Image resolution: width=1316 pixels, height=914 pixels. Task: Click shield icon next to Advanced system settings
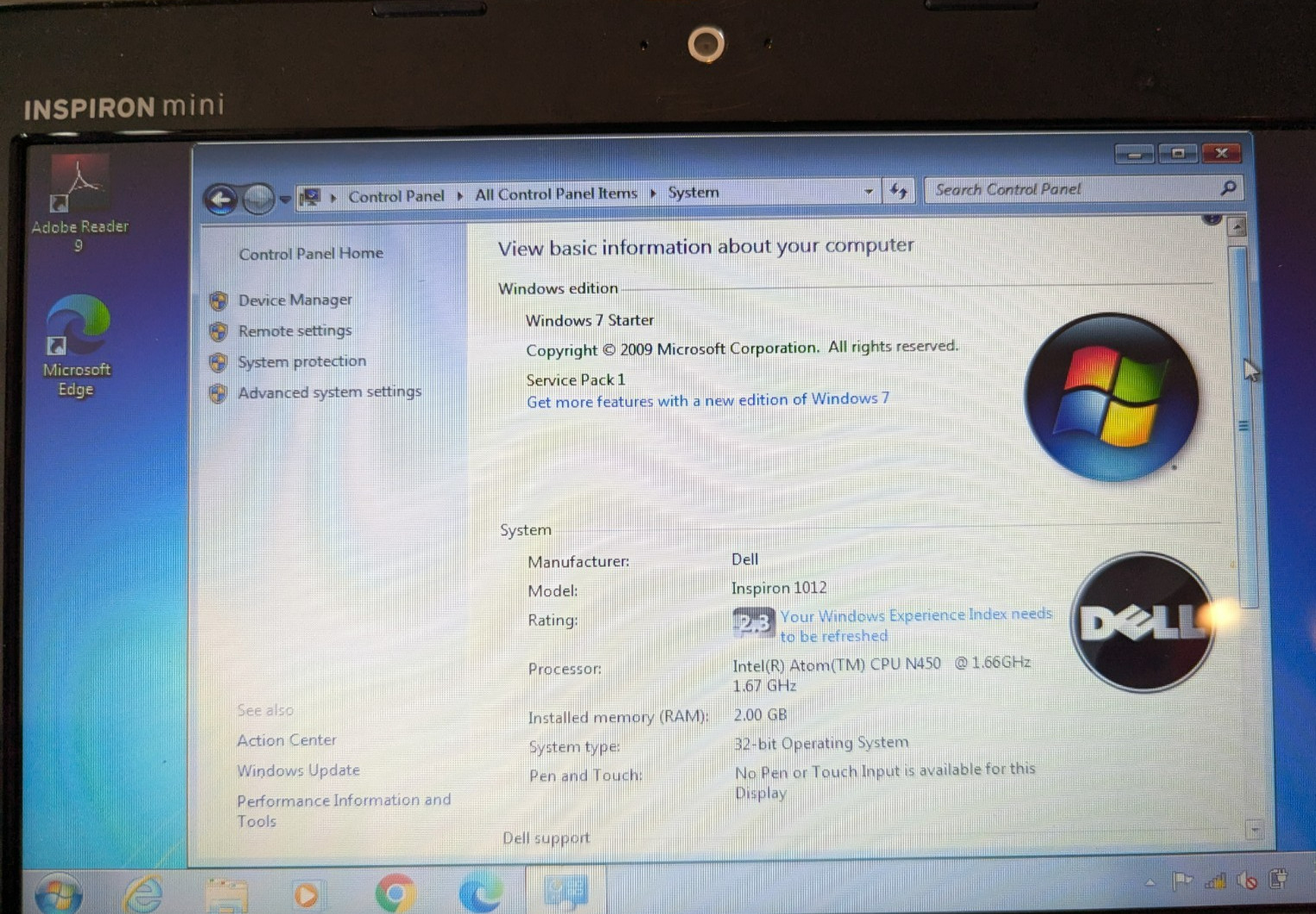[x=218, y=393]
